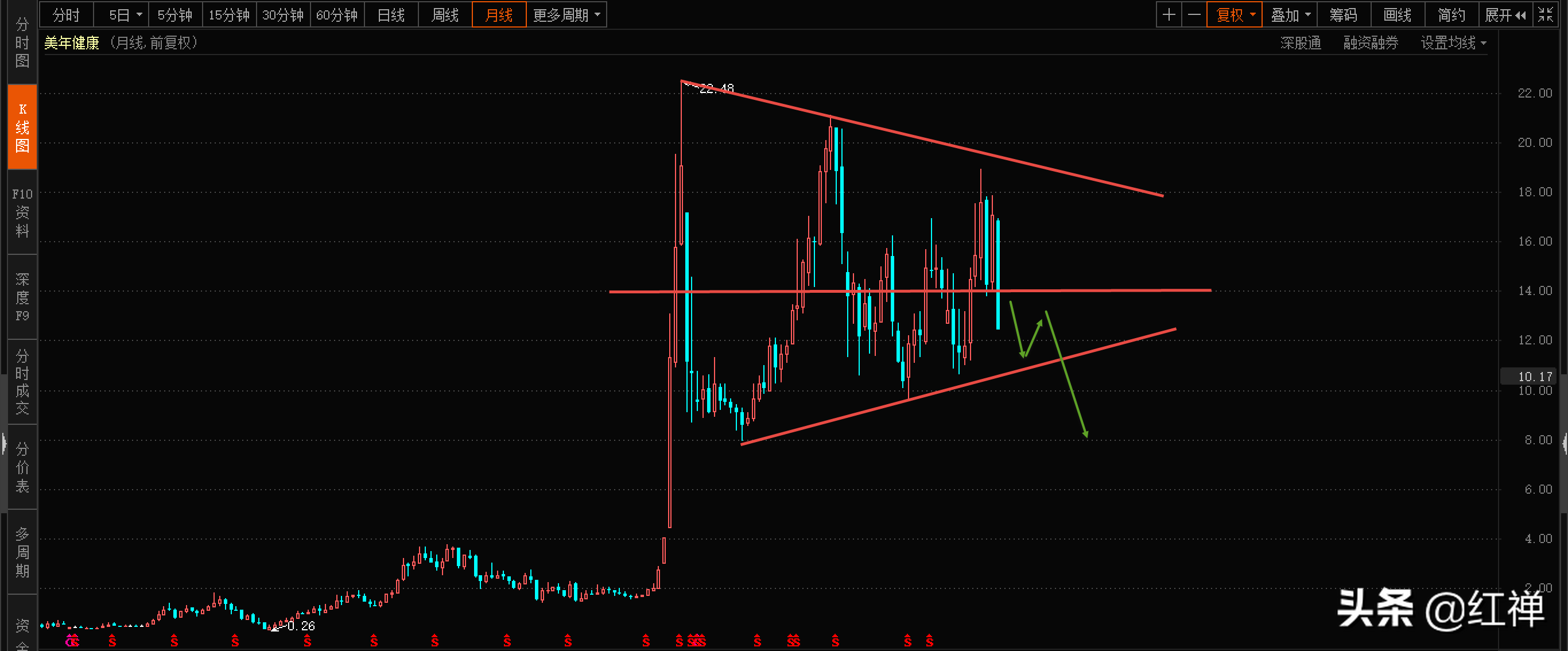
Task: Click the (月线,前复权) chart label
Action: [154, 42]
